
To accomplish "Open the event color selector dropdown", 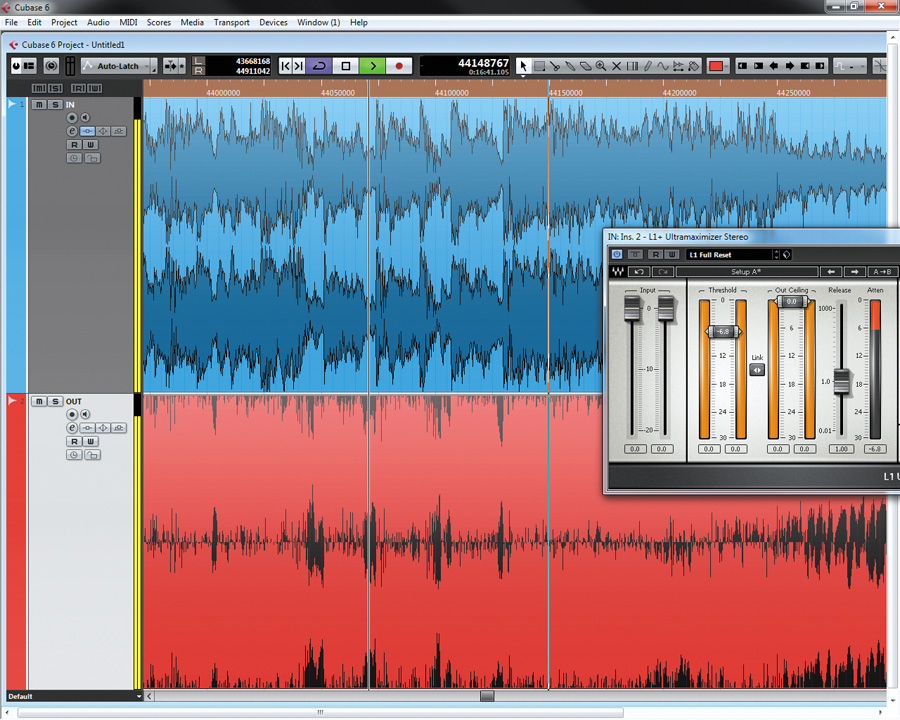I will click(x=727, y=66).
